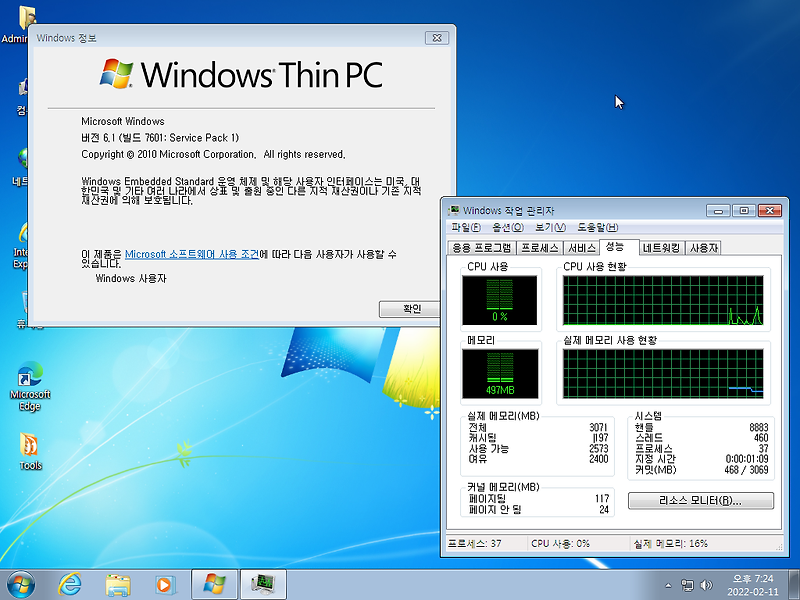Launch Internet Explorer from the taskbar

tap(69, 585)
